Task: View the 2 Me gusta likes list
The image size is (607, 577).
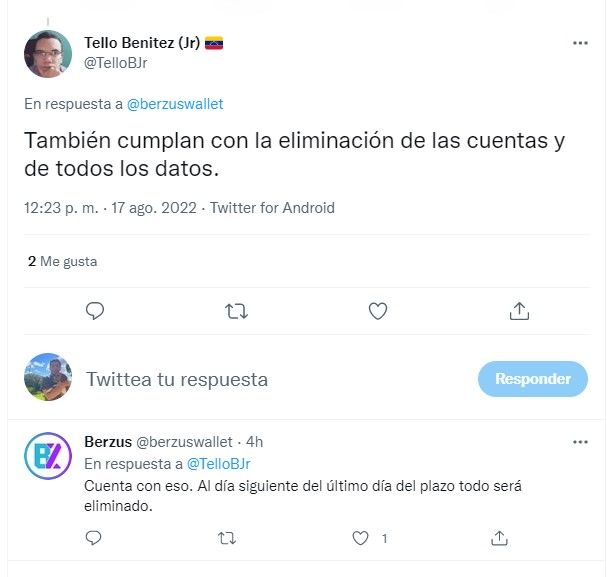Action: (x=62, y=261)
